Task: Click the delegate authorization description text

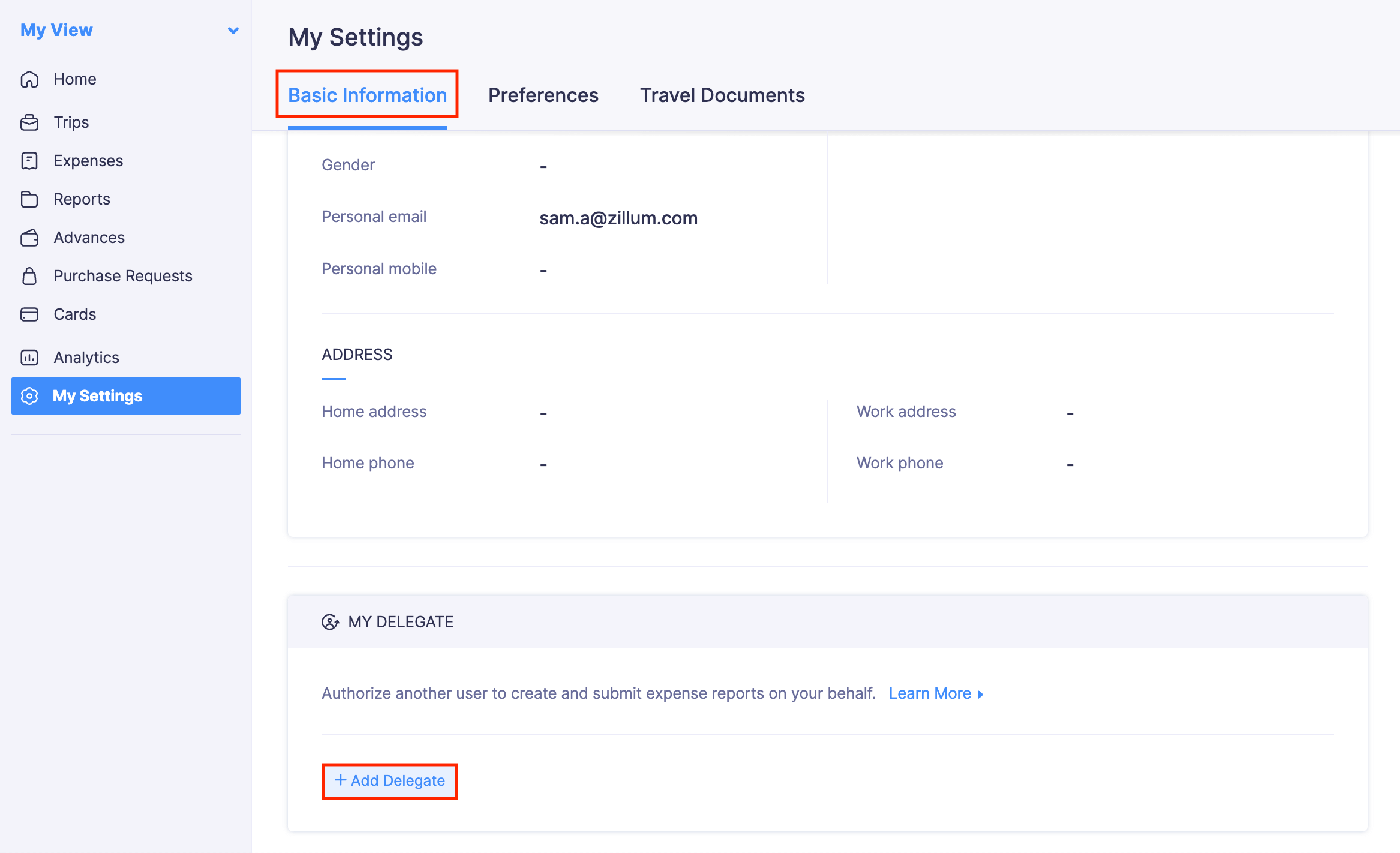Action: coord(599,693)
